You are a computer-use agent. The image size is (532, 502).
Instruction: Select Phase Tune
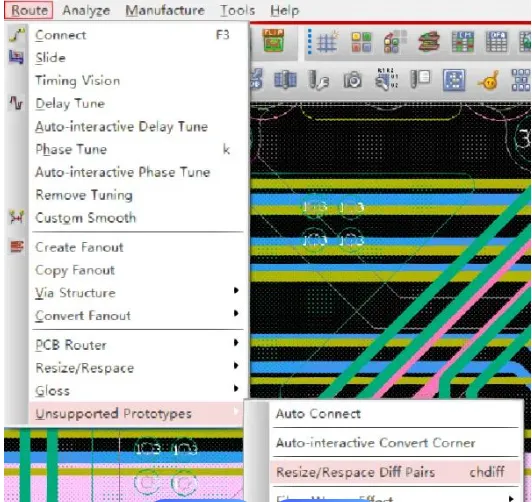click(136, 149)
